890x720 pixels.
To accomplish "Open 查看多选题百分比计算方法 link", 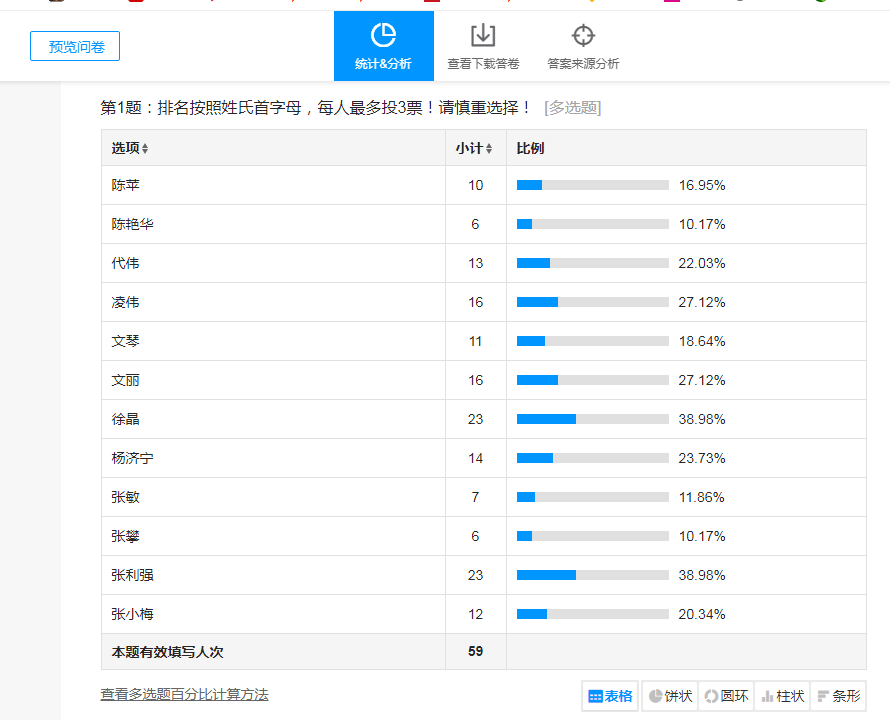I will point(184,694).
